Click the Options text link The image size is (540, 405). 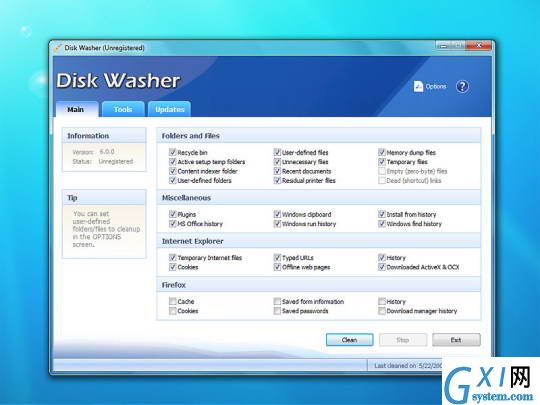[436, 86]
